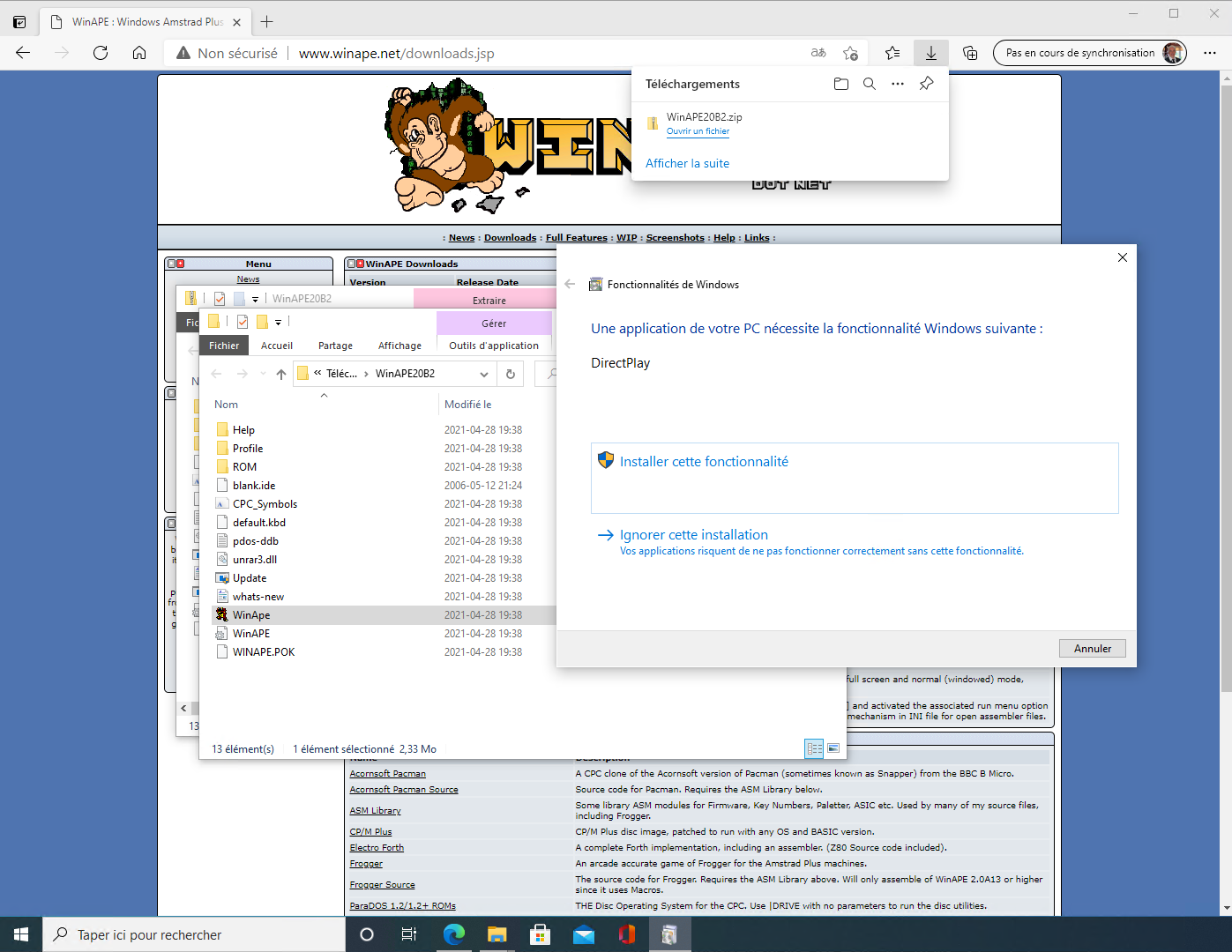Select the WINAPE.POK file
Screen dimensions: 1232x952
(x=264, y=652)
